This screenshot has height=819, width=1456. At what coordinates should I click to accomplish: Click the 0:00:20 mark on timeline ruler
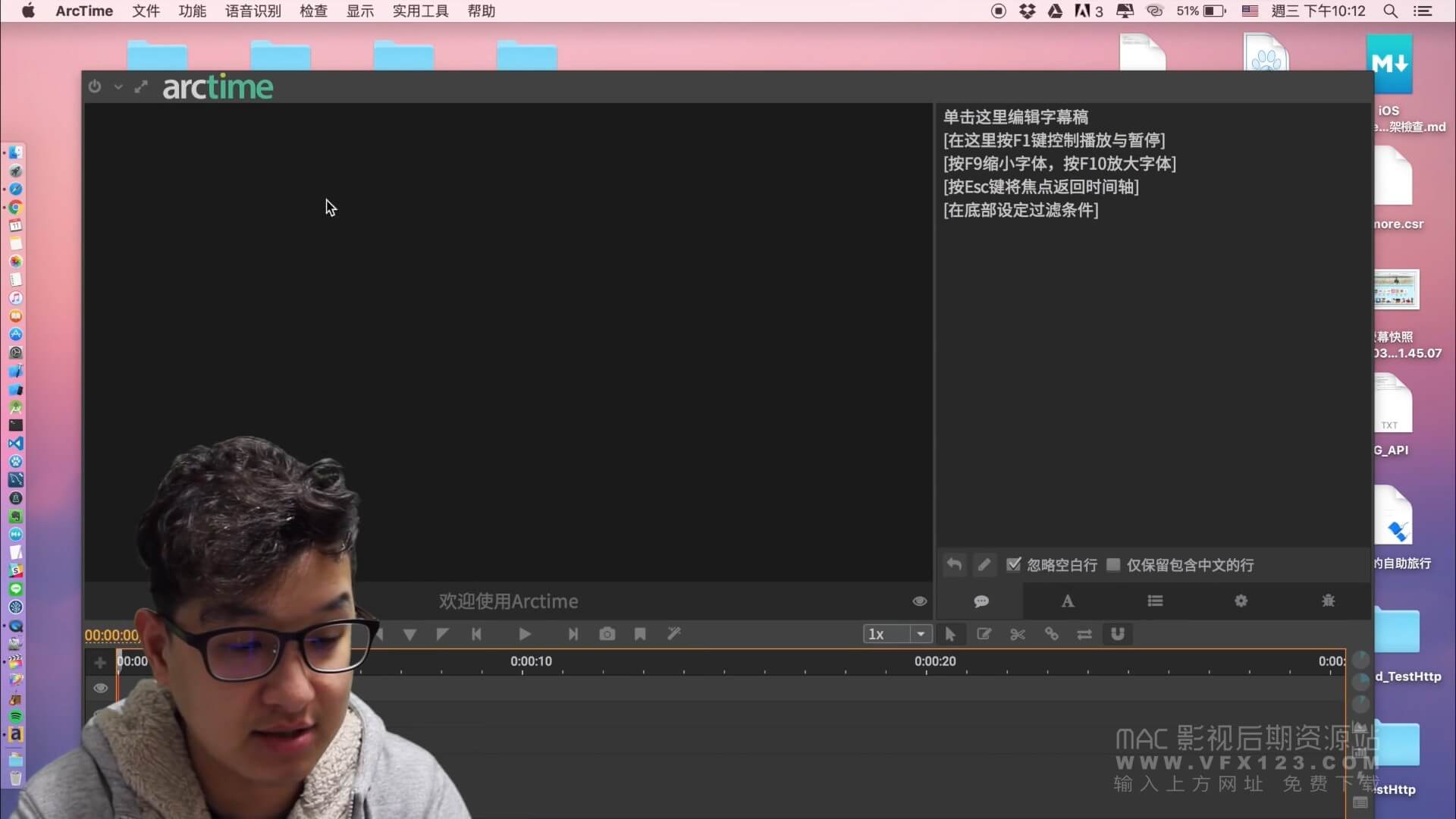pyautogui.click(x=935, y=661)
